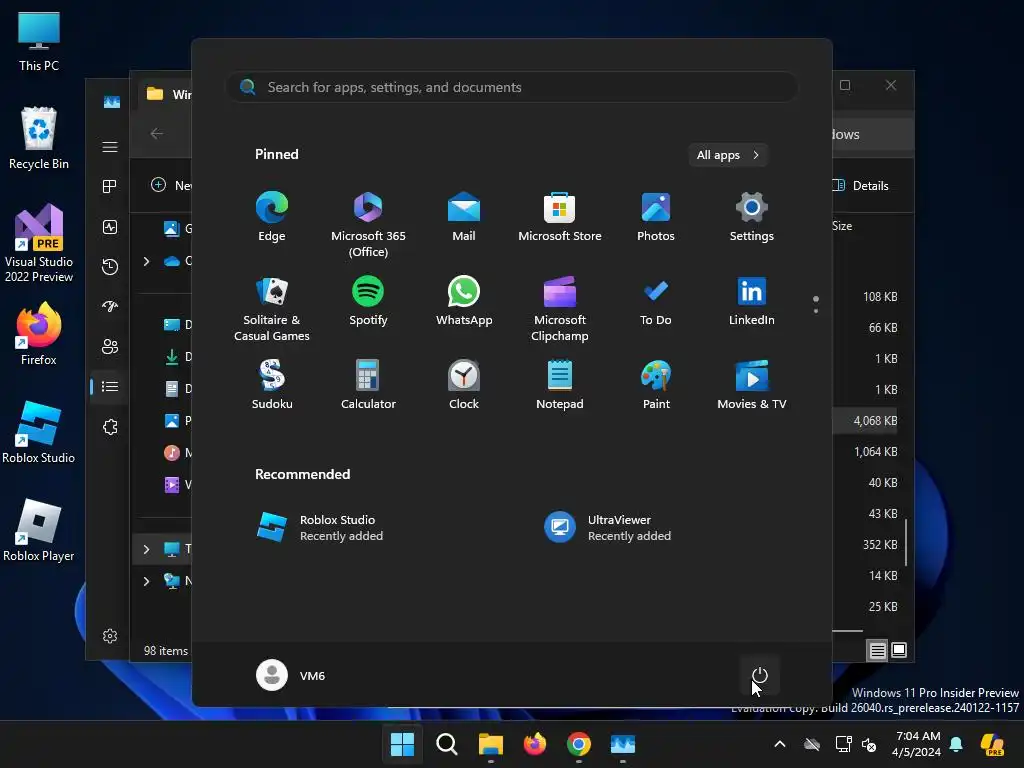Click File Explorer vertical scrollbar
Screen dimensions: 1024x768
point(906,542)
